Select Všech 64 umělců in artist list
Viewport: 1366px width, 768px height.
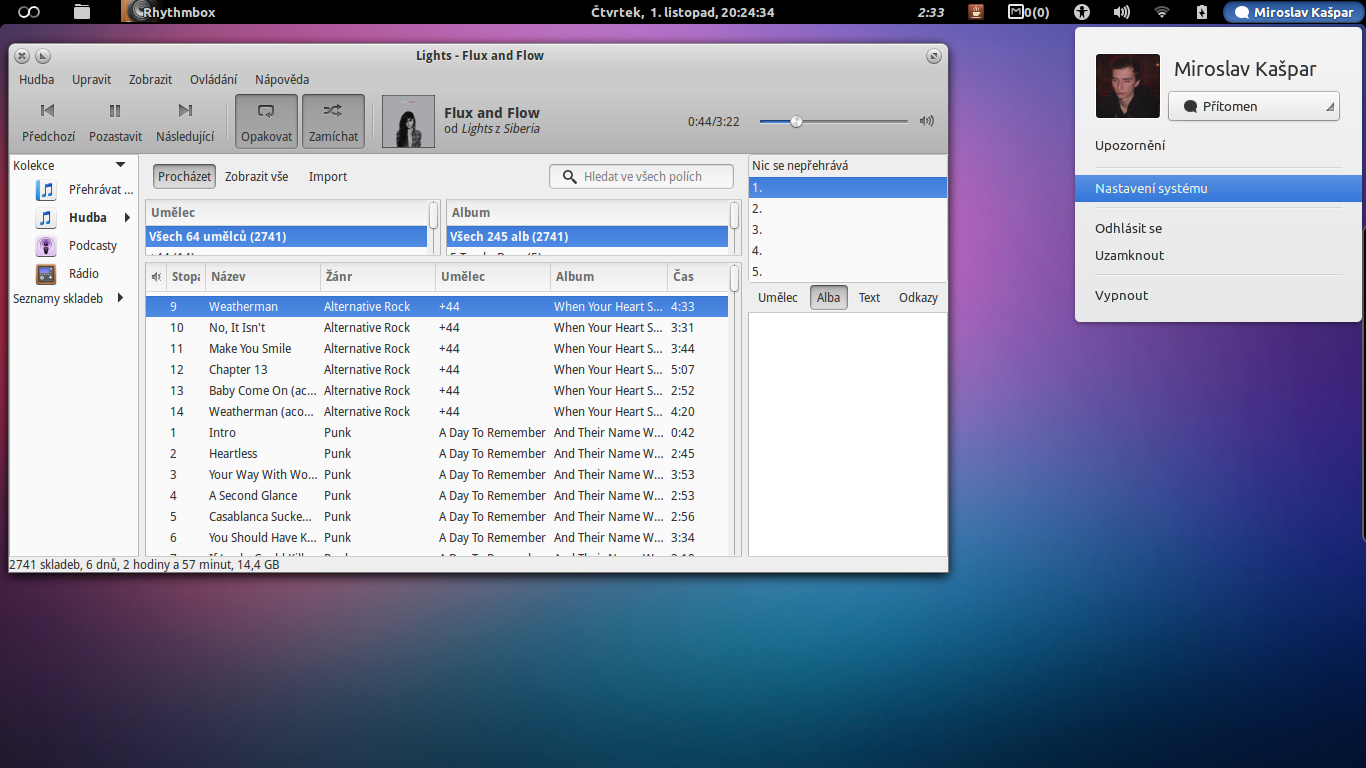(287, 237)
